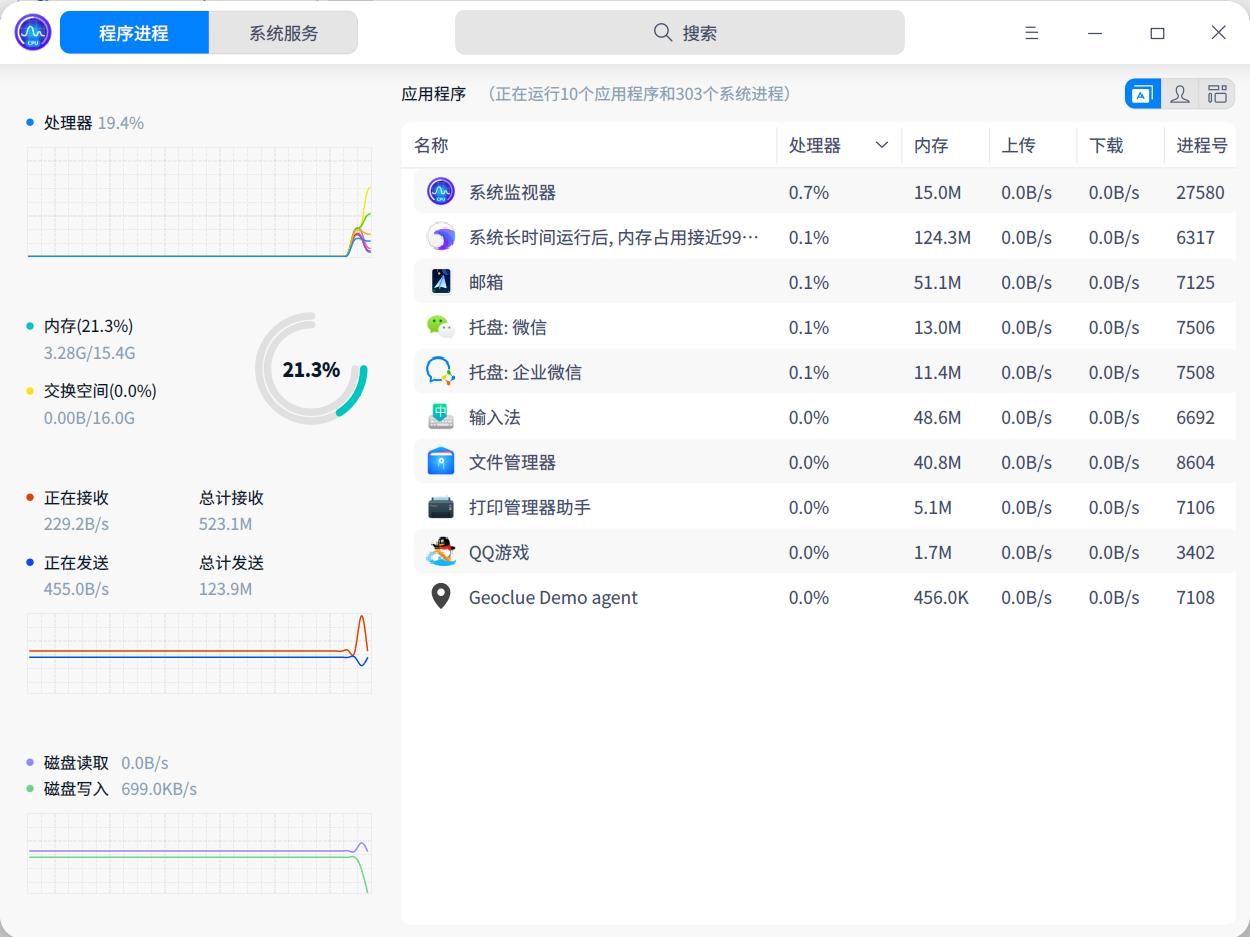Viewport: 1250px width, 937px height.
Task: Click the 文件管理器 icon
Action: [441, 462]
